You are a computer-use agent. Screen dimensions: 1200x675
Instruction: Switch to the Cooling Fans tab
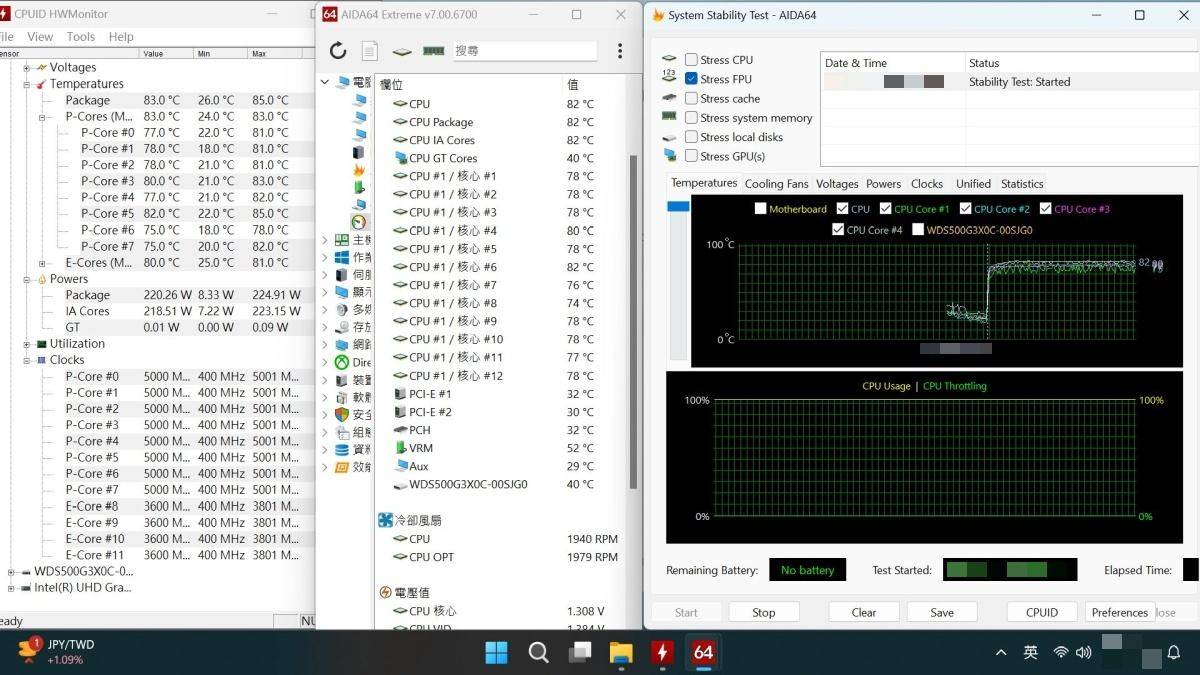[776, 184]
